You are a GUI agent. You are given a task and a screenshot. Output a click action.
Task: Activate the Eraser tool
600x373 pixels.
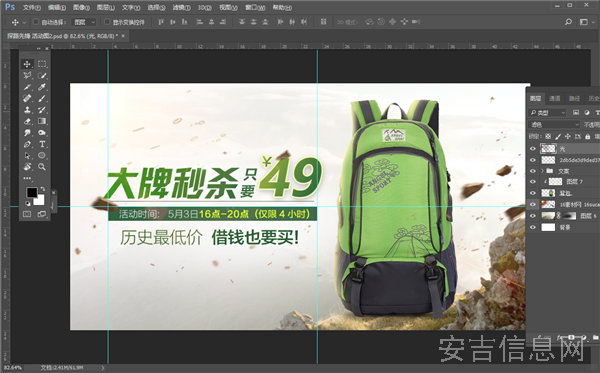tap(27, 121)
